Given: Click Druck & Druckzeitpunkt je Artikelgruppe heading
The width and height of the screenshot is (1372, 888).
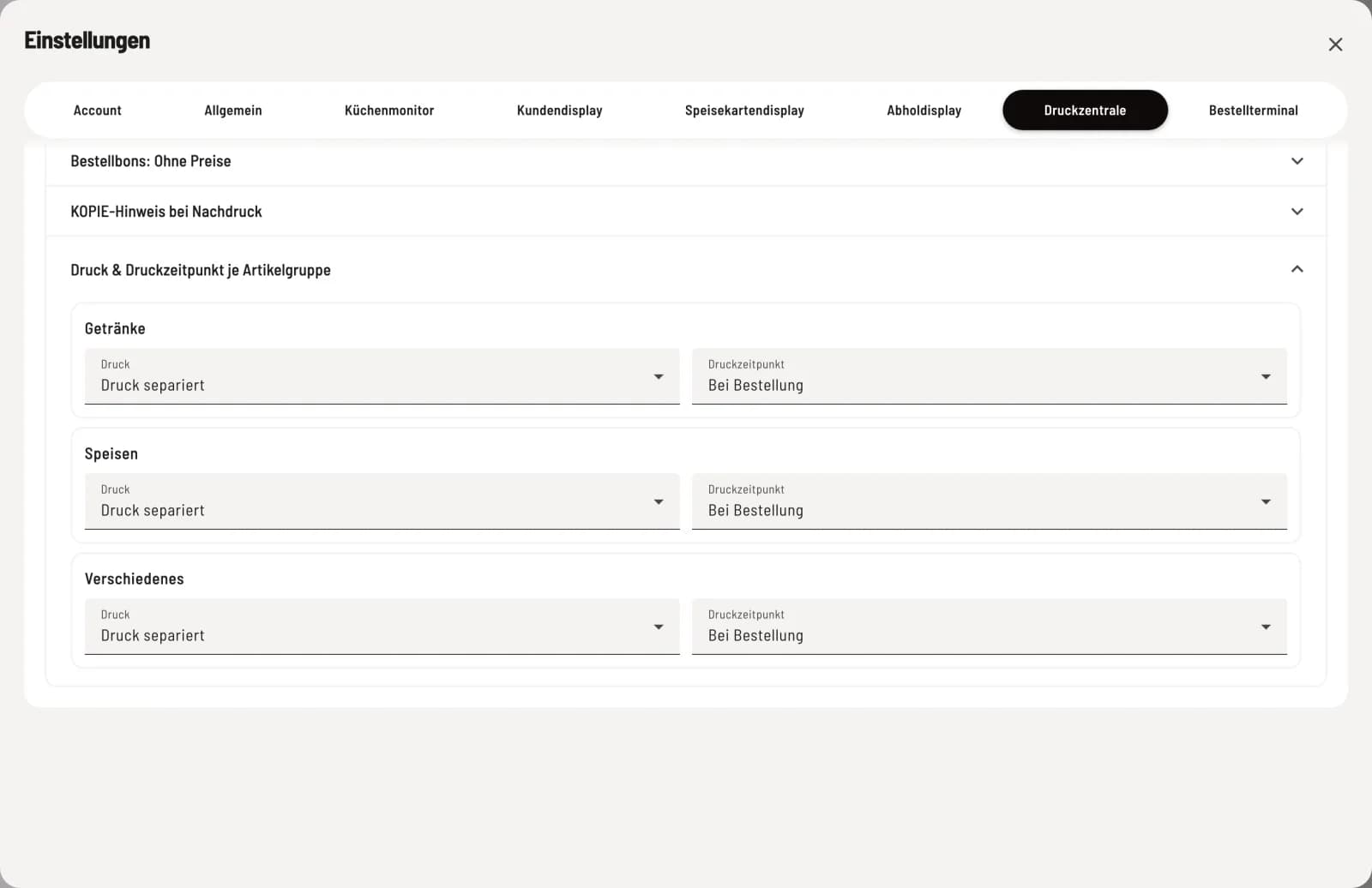Looking at the screenshot, I should click(x=201, y=270).
